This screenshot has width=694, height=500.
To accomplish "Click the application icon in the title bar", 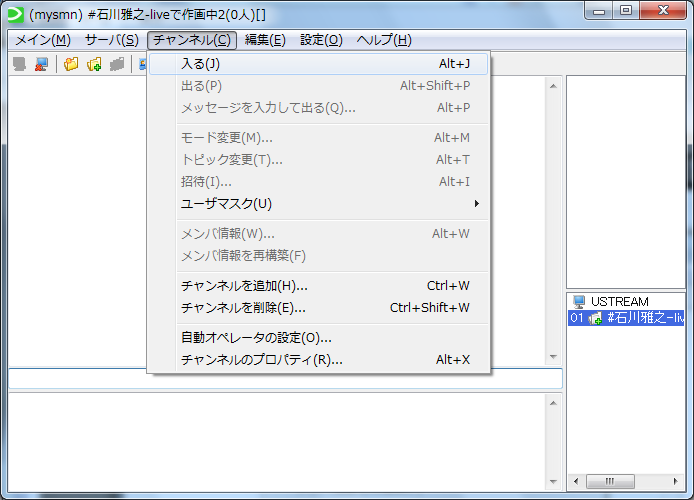I will tap(14, 14).
